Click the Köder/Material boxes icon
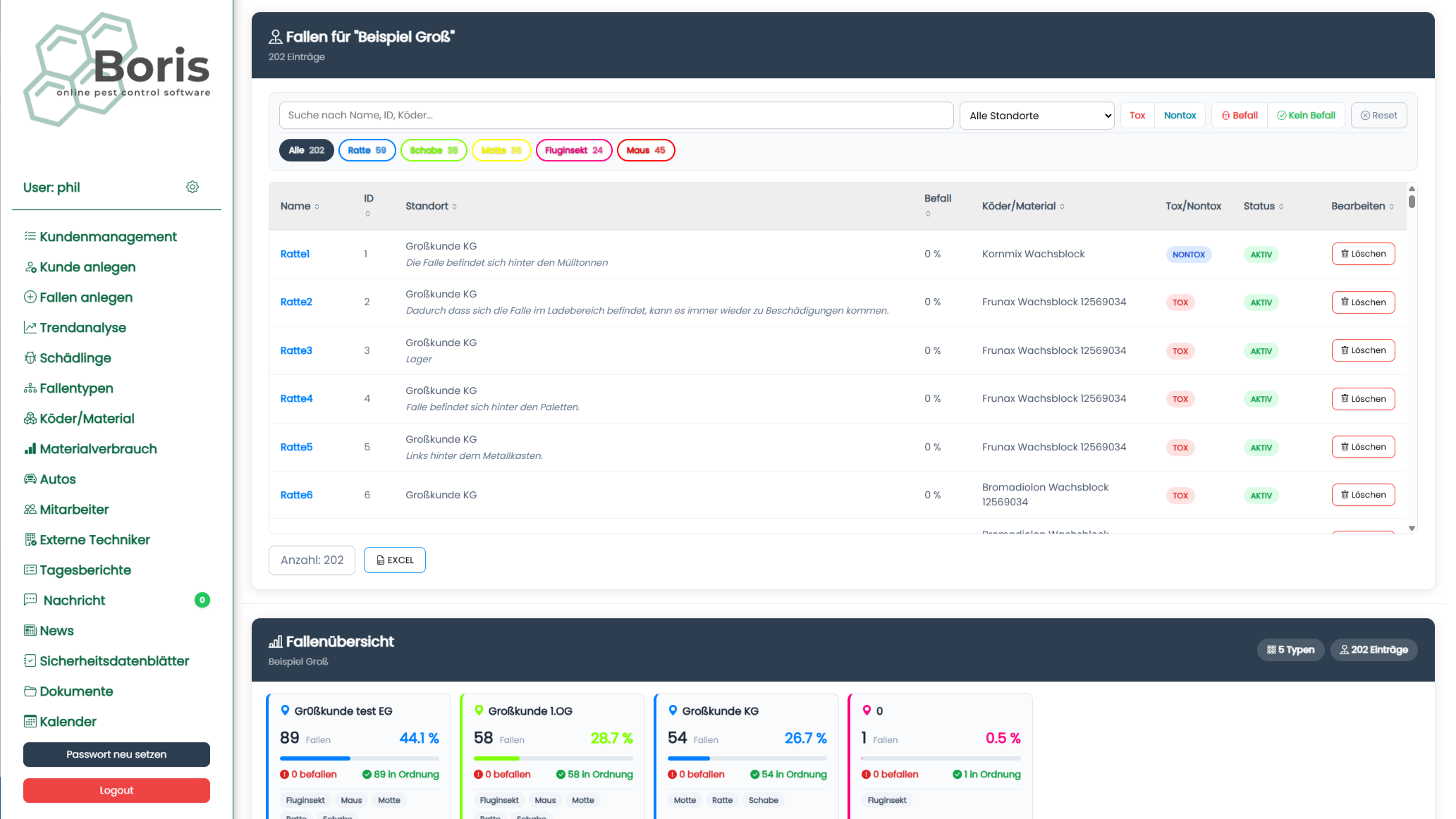The width and height of the screenshot is (1456, 819). (x=30, y=419)
